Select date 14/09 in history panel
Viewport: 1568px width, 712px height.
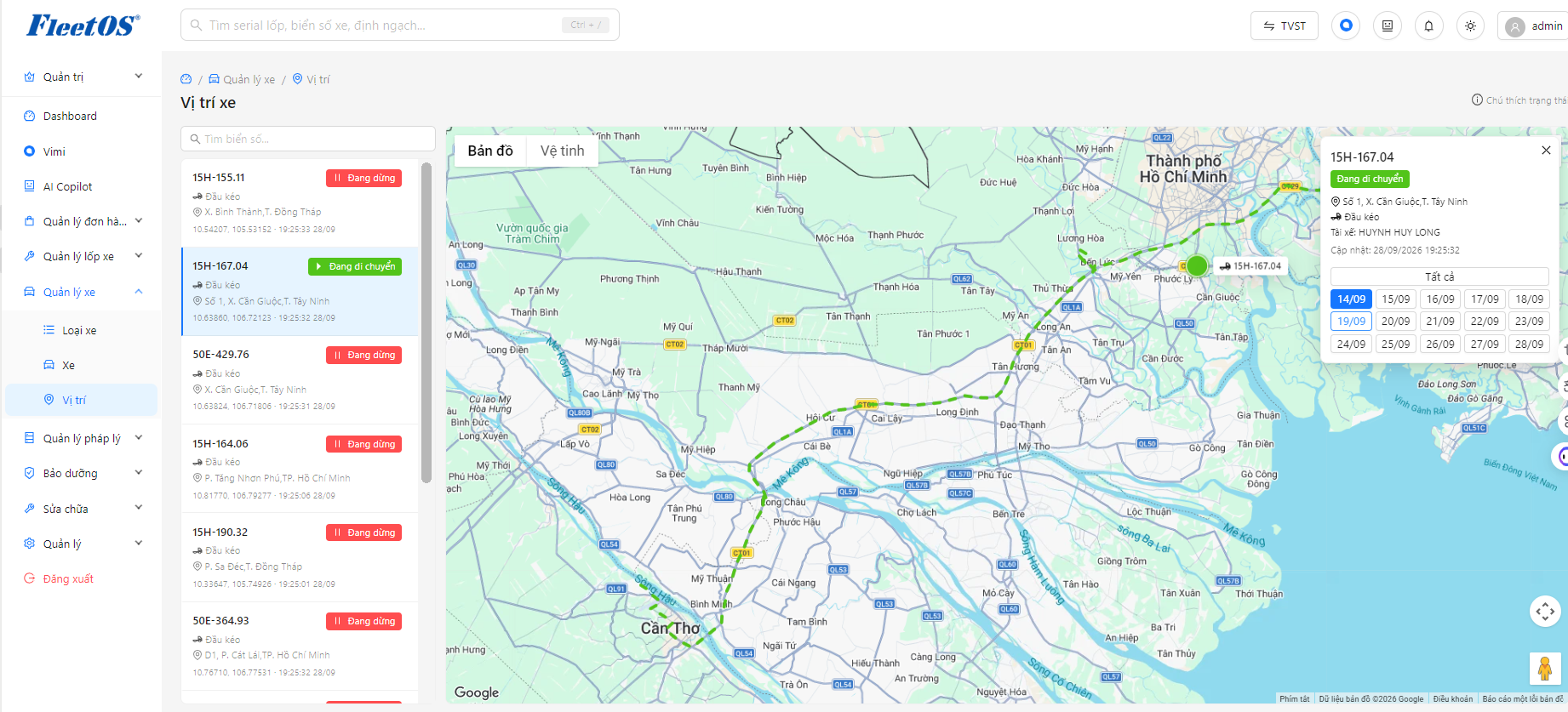[1351, 299]
